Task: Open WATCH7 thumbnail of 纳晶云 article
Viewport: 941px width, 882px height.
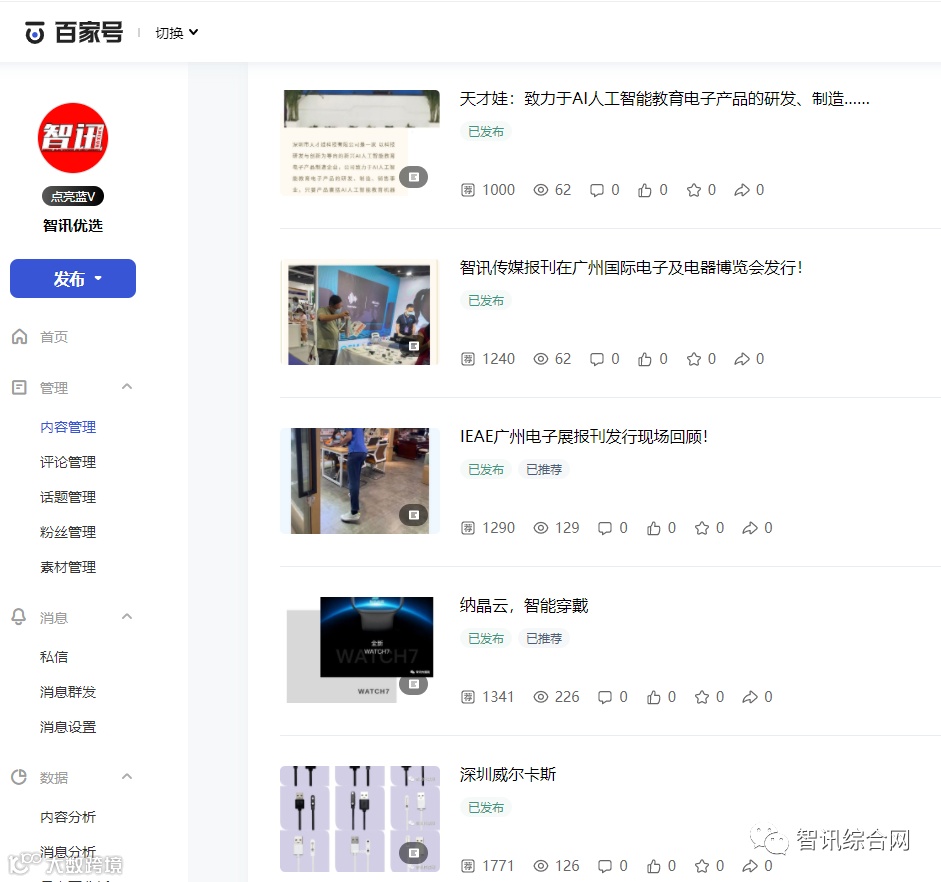Action: tap(360, 650)
